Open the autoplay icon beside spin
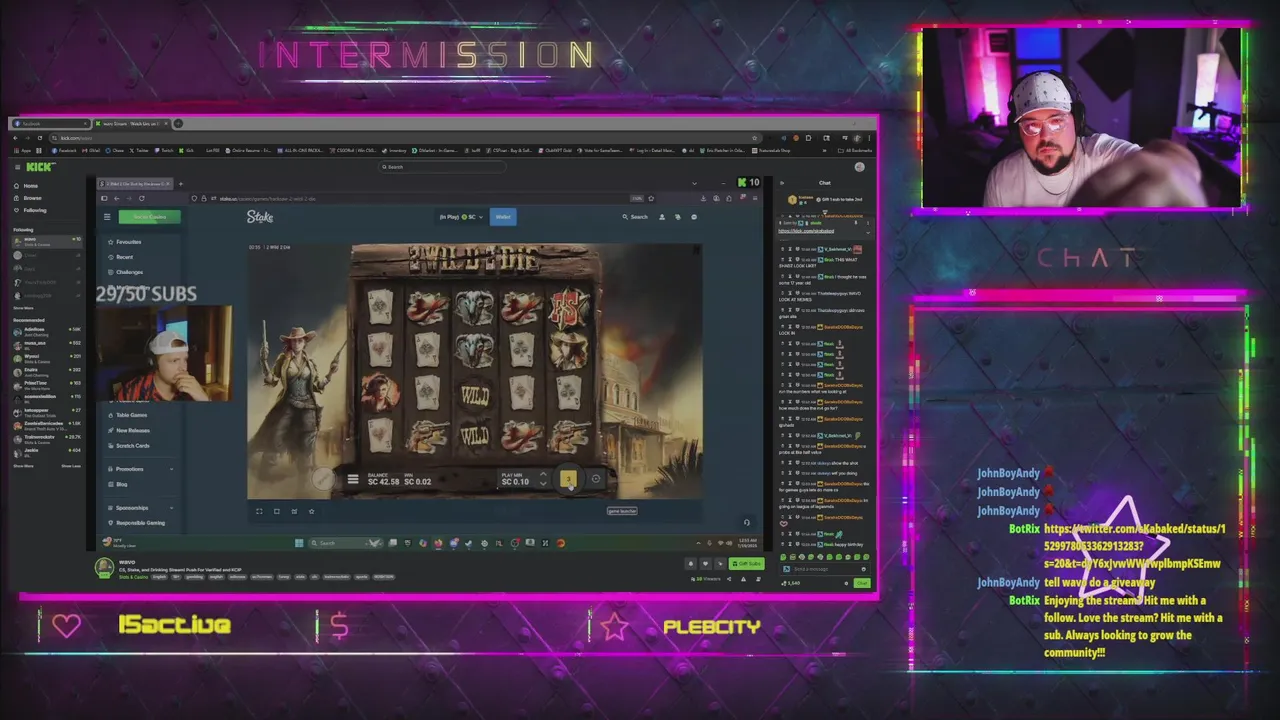This screenshot has width=1280, height=720. tap(595, 480)
